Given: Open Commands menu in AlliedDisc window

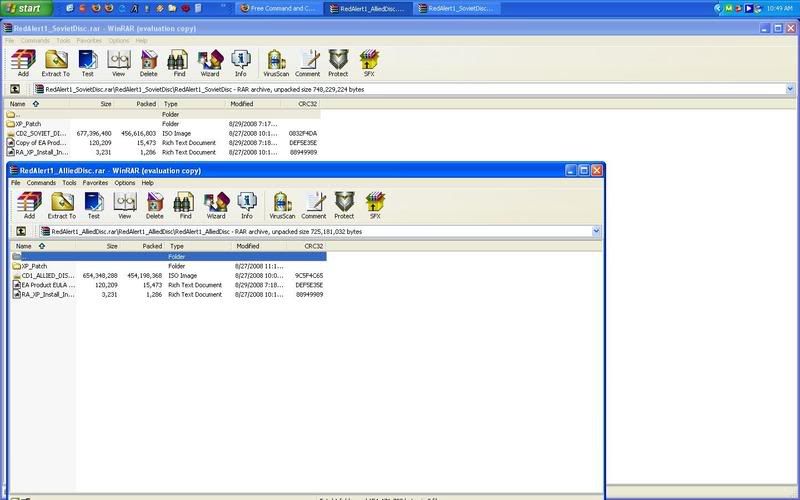Looking at the screenshot, I should [41, 183].
